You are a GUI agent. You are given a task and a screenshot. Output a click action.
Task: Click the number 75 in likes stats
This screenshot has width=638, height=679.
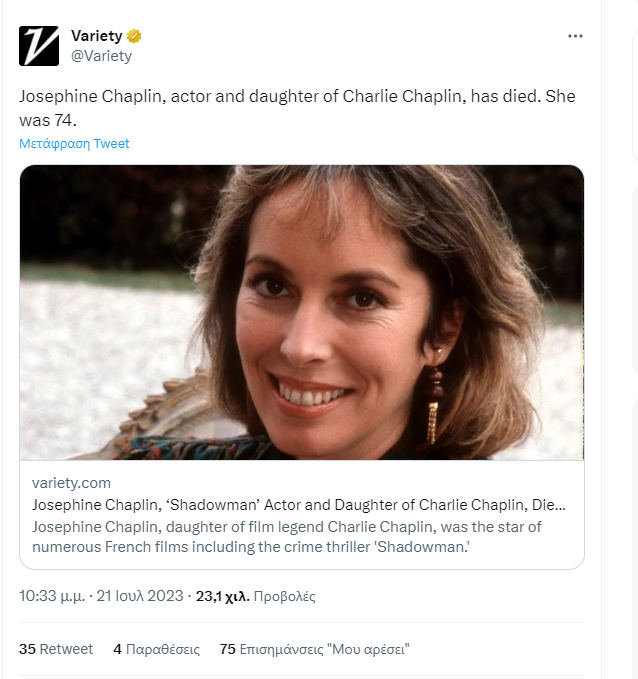[x=228, y=649]
